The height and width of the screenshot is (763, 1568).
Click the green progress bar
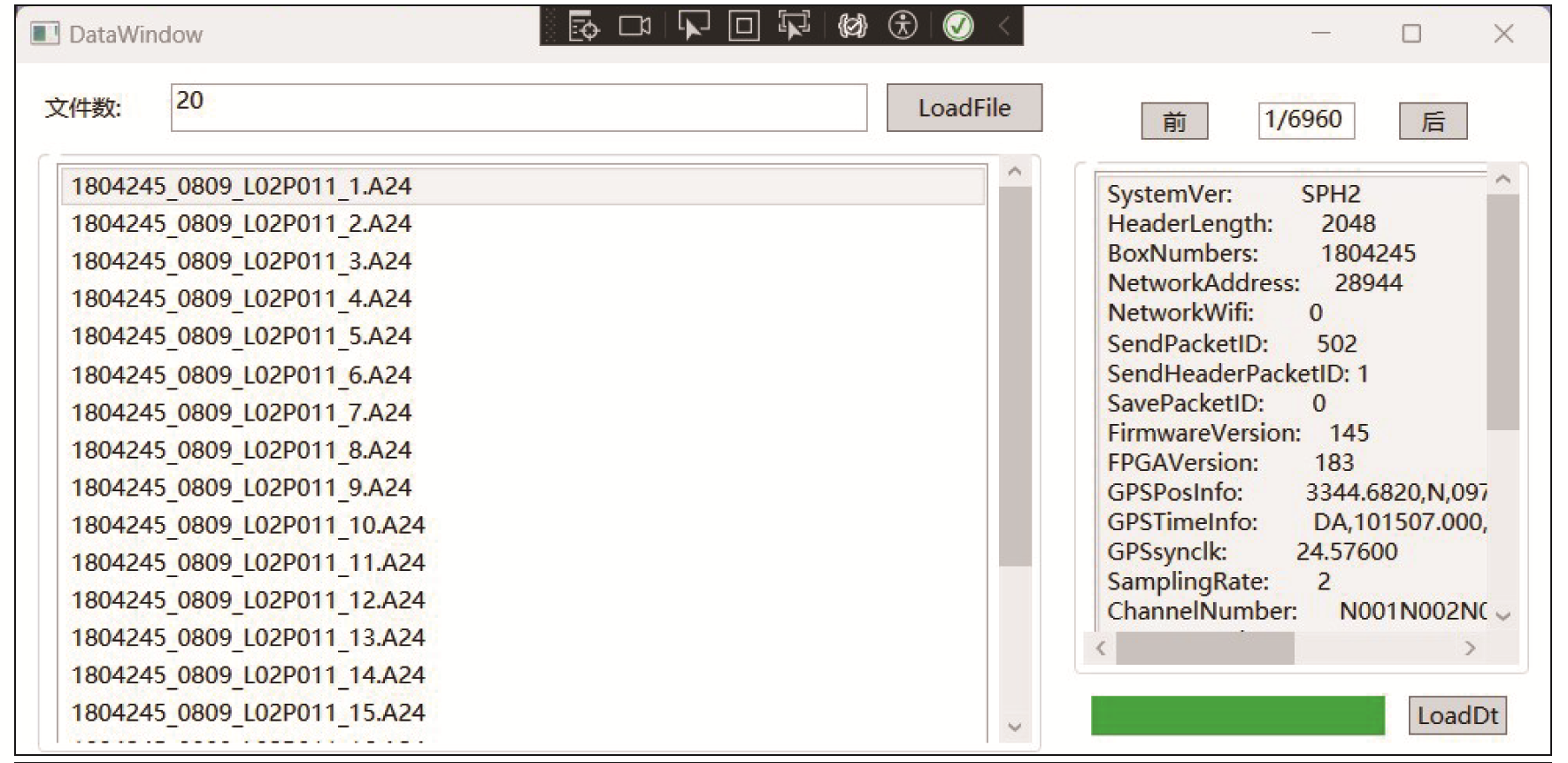click(1237, 715)
